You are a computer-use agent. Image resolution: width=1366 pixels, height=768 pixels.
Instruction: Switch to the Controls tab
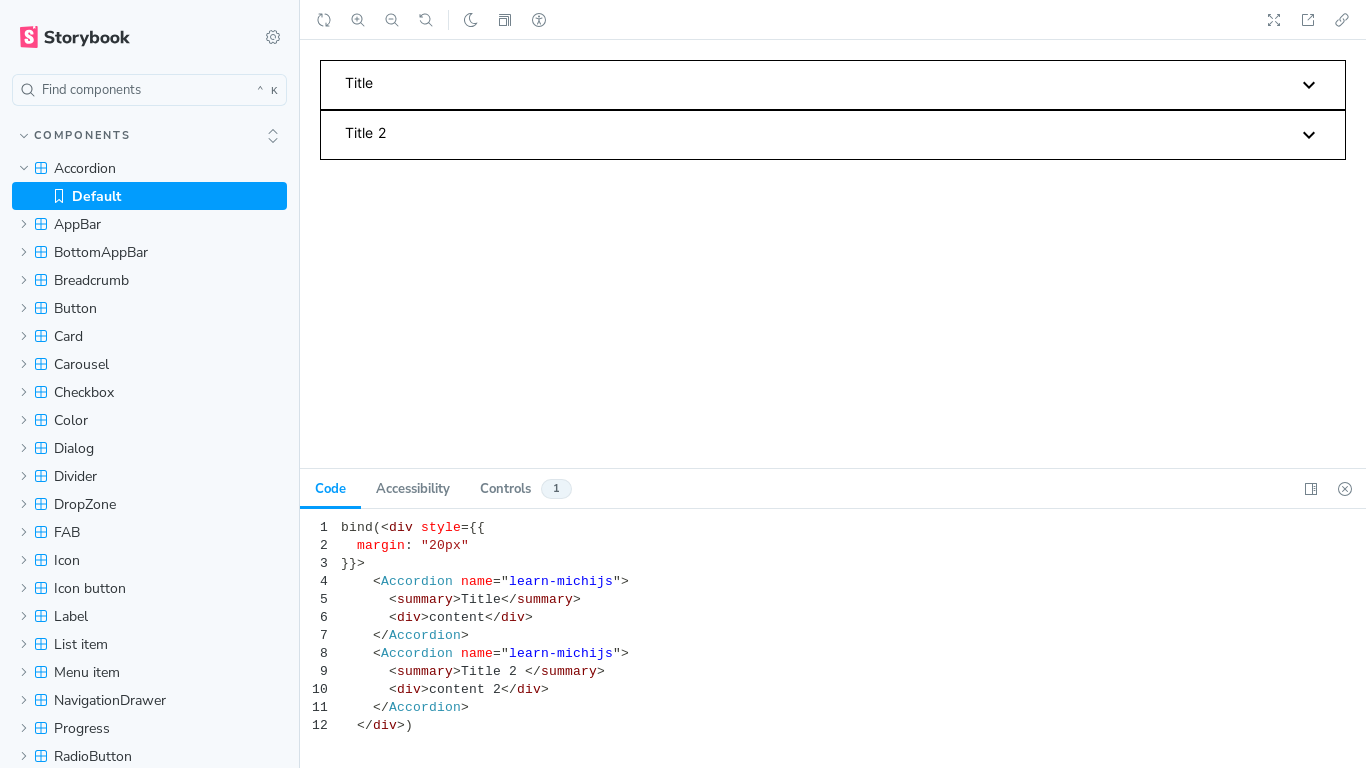pyautogui.click(x=525, y=489)
